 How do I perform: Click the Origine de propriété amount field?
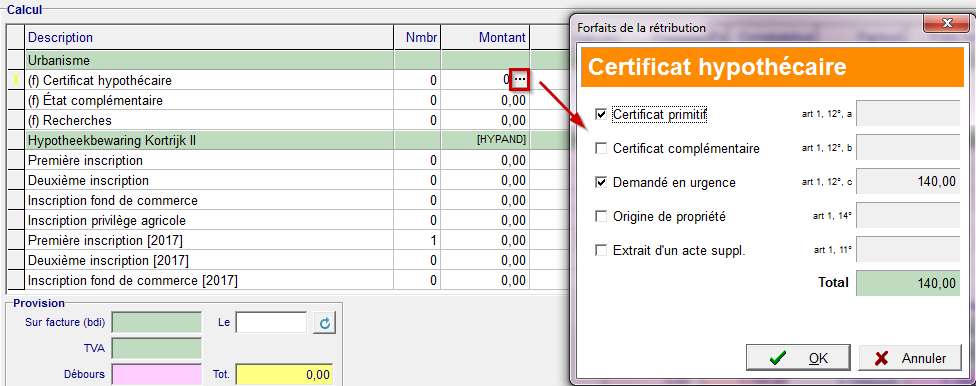coord(908,215)
